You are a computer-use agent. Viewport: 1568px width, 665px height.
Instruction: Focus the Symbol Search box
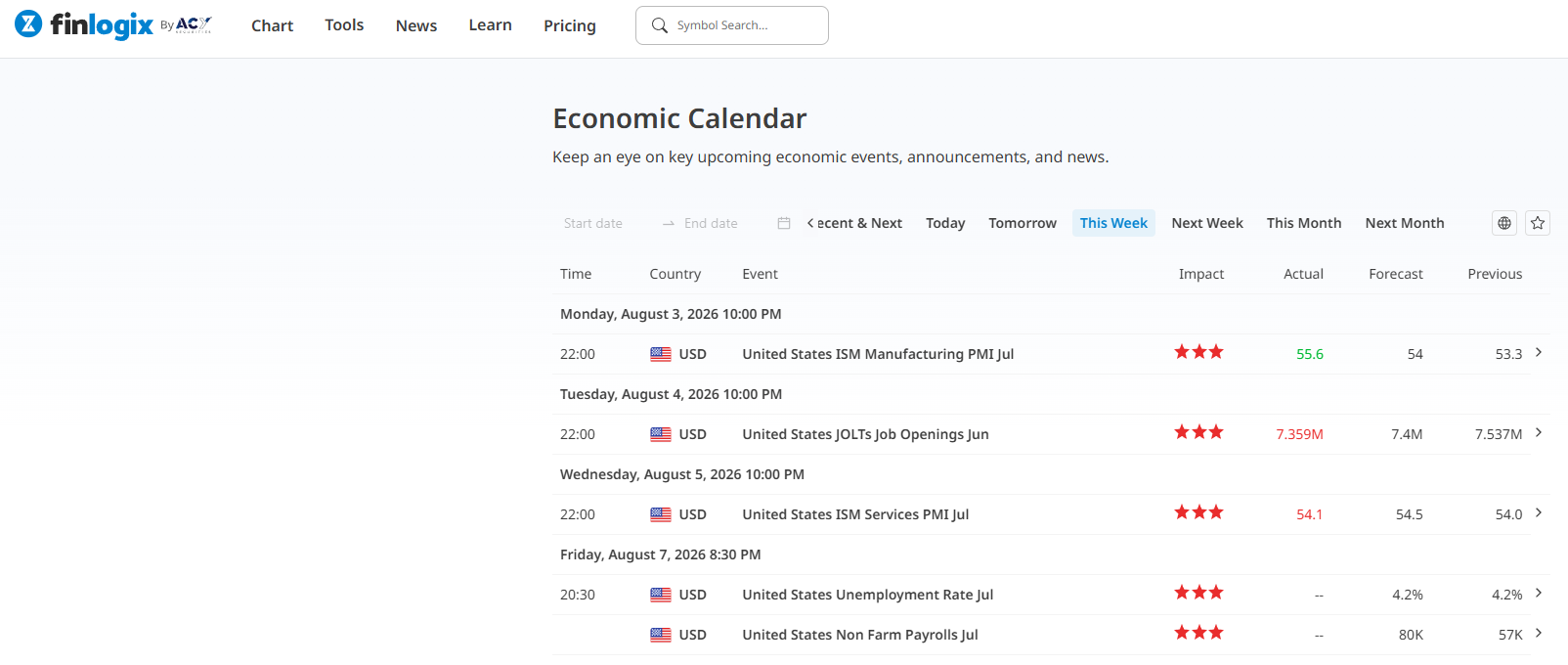click(732, 25)
